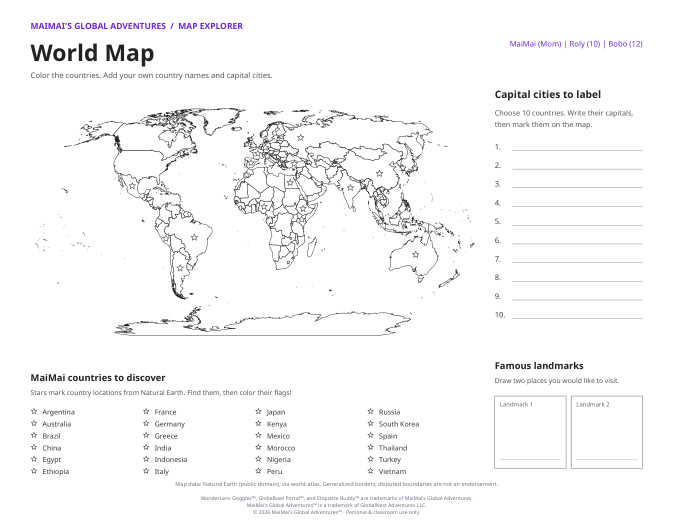Click the star icon beside Spain
The image size is (674, 521).
pyautogui.click(x=371, y=435)
